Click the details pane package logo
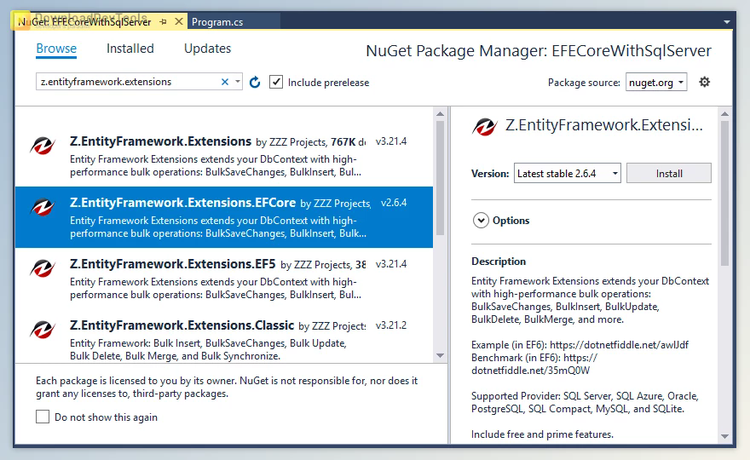 click(485, 127)
